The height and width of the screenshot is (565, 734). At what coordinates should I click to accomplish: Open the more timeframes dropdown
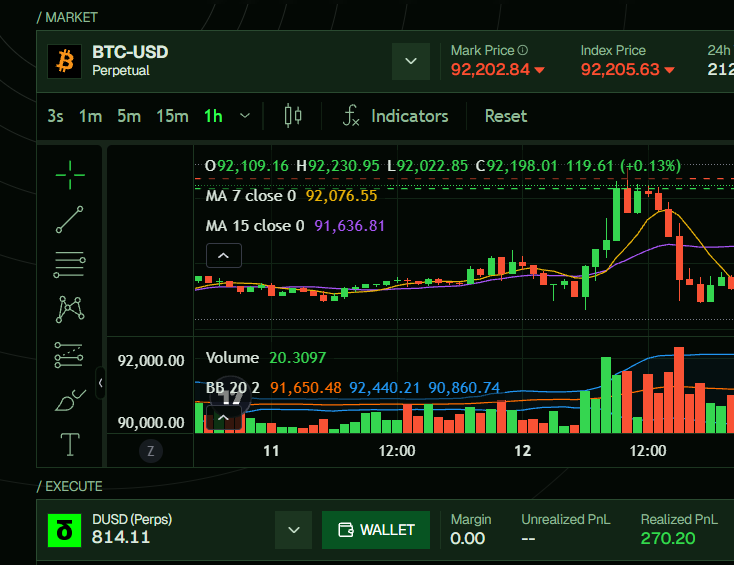pos(245,116)
